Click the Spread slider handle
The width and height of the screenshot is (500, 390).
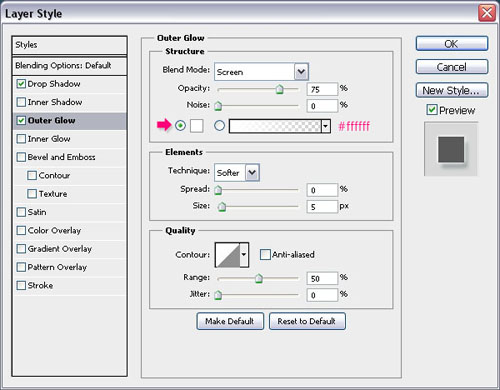(218, 190)
